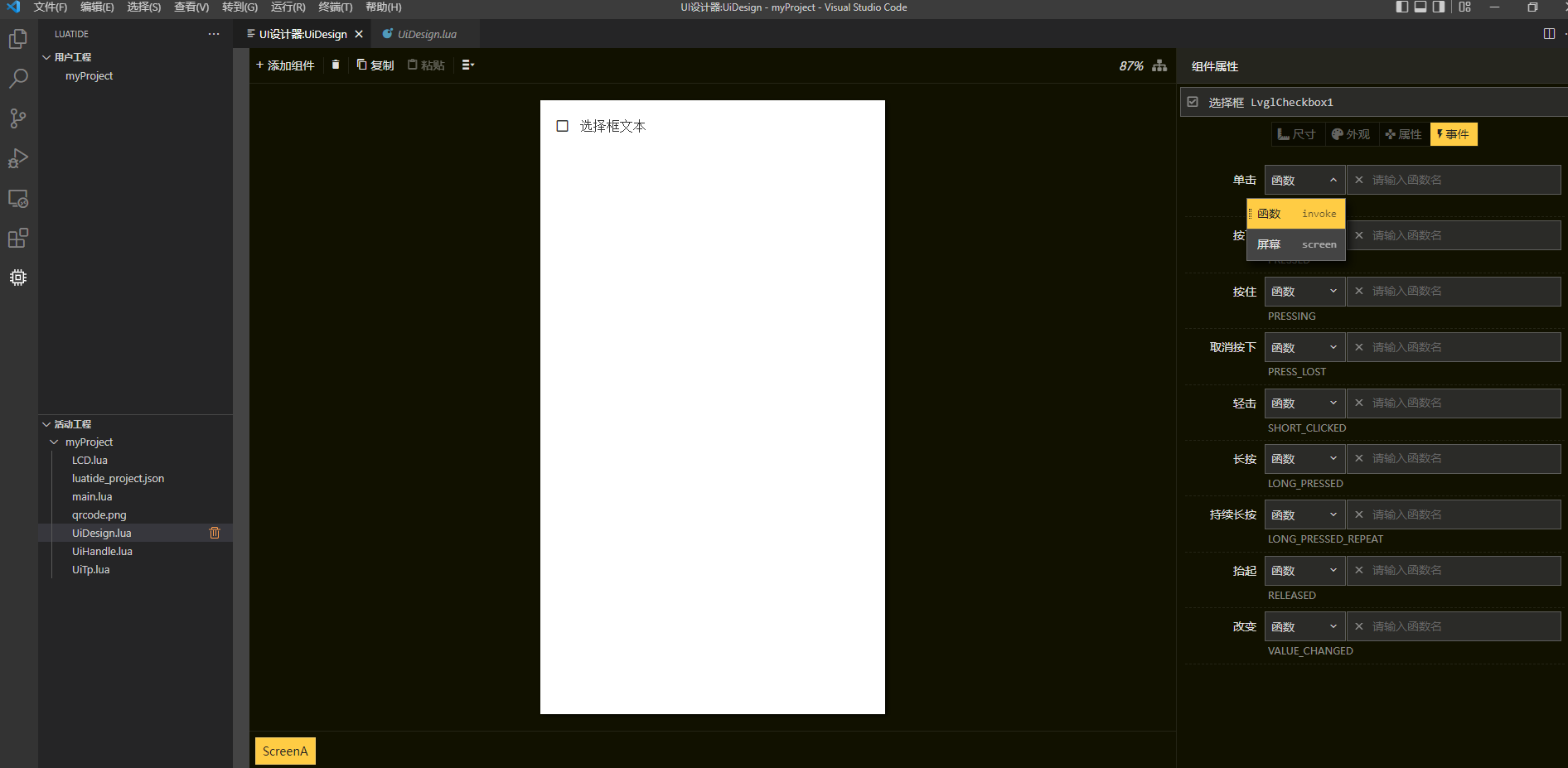The image size is (1568, 768).
Task: Collapse myProject folder under 活动工程
Action: 55,442
